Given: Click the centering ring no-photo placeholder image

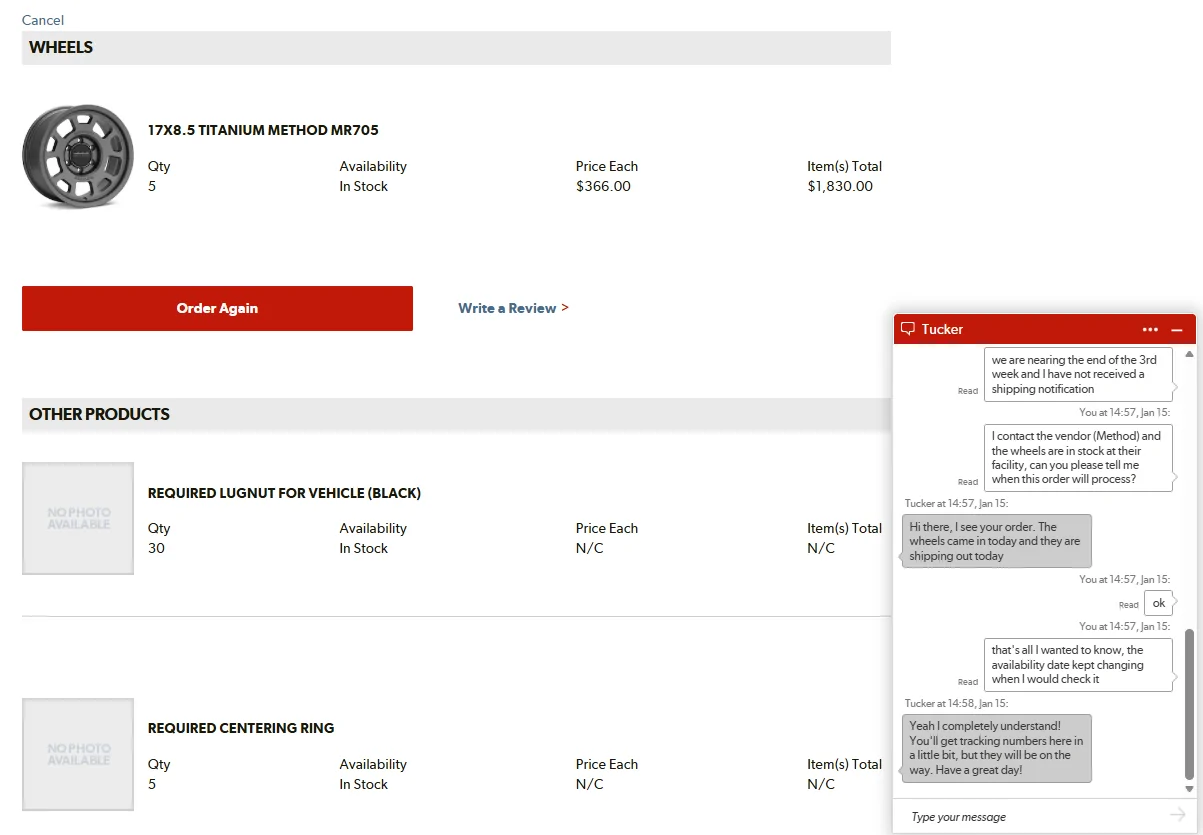Looking at the screenshot, I should pyautogui.click(x=78, y=754).
